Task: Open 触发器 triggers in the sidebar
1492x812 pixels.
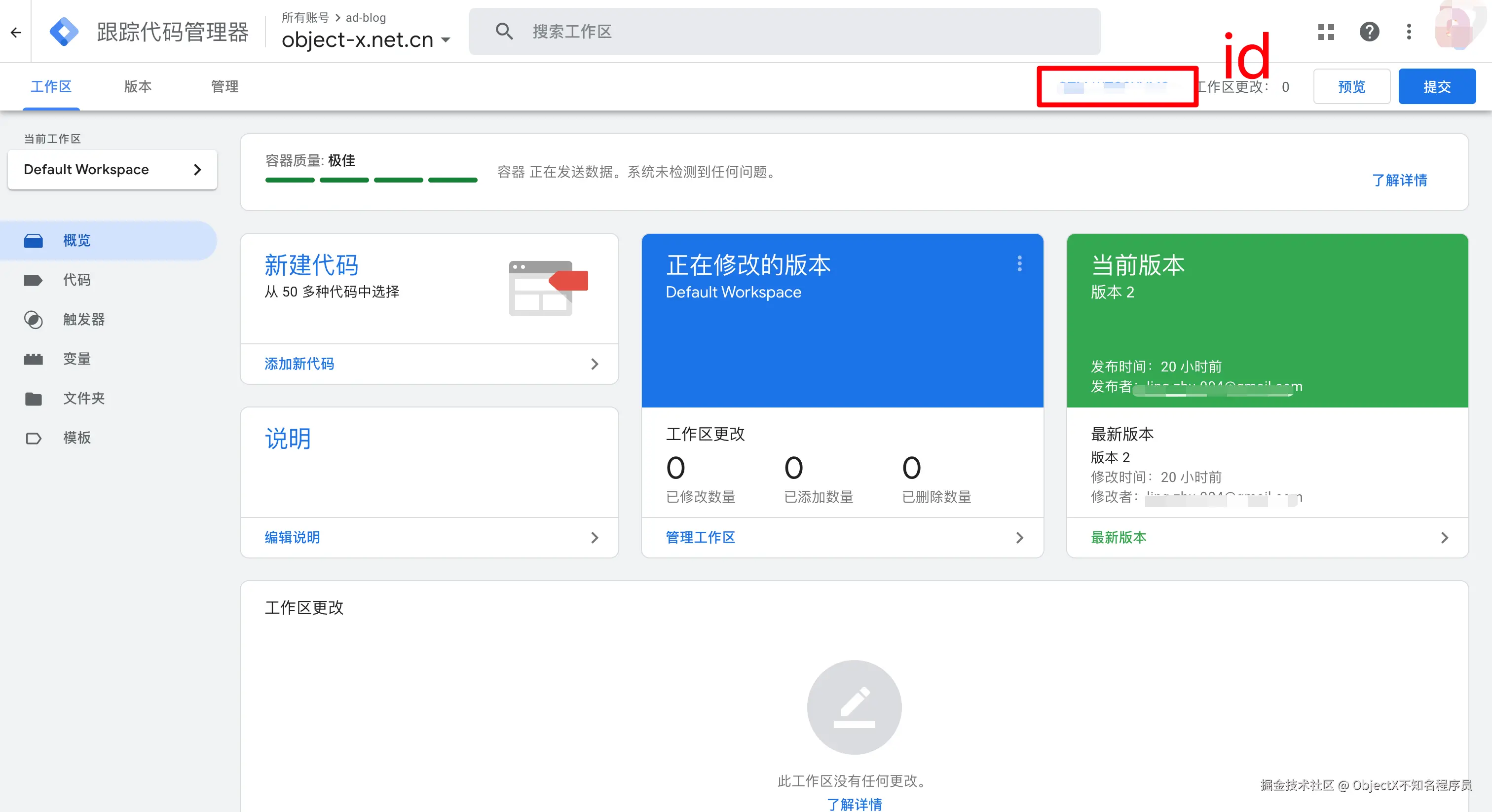Action: click(83, 320)
